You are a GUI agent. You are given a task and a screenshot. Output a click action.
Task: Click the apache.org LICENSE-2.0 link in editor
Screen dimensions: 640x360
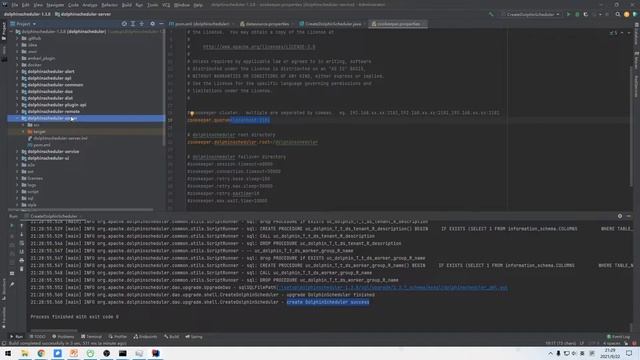pos(259,47)
